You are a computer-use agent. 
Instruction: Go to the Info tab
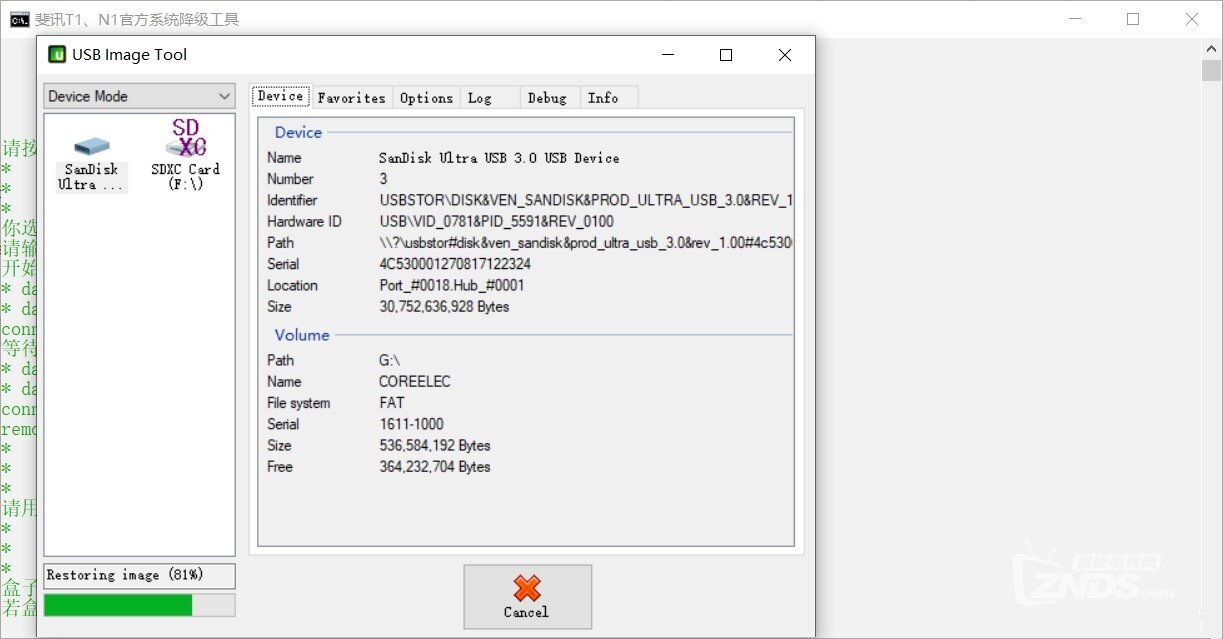[603, 97]
